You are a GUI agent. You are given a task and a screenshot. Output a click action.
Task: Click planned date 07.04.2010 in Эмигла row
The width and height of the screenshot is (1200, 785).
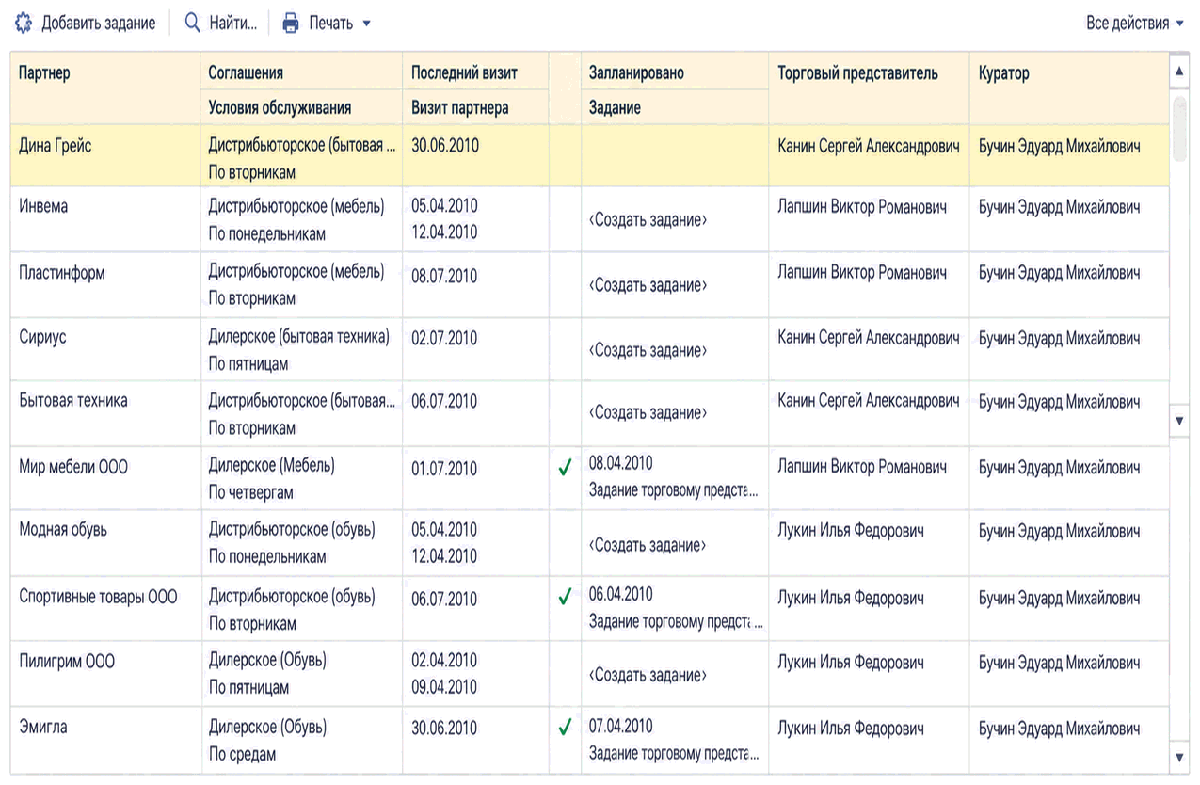click(621, 724)
